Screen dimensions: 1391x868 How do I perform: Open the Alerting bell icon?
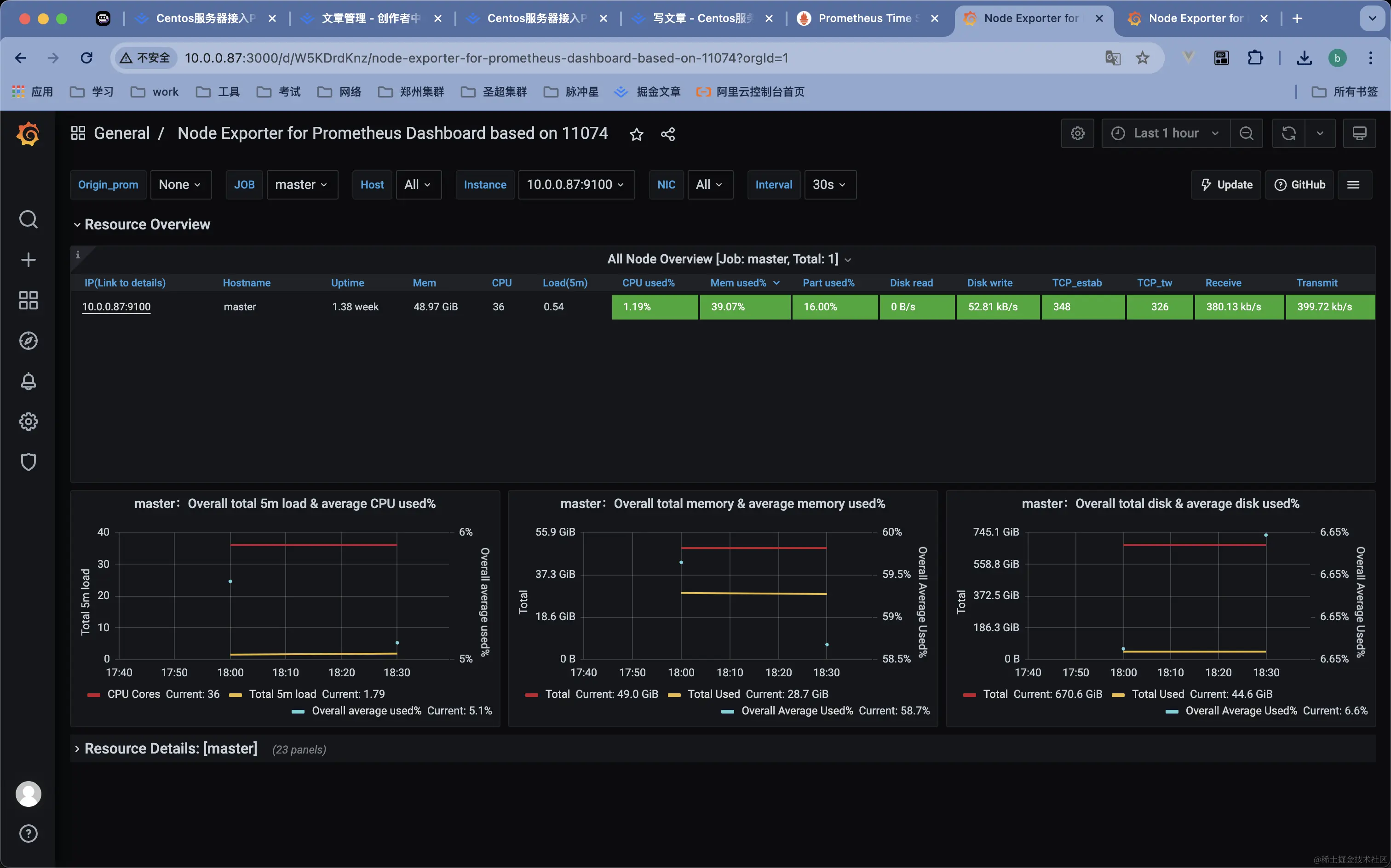[x=28, y=381]
